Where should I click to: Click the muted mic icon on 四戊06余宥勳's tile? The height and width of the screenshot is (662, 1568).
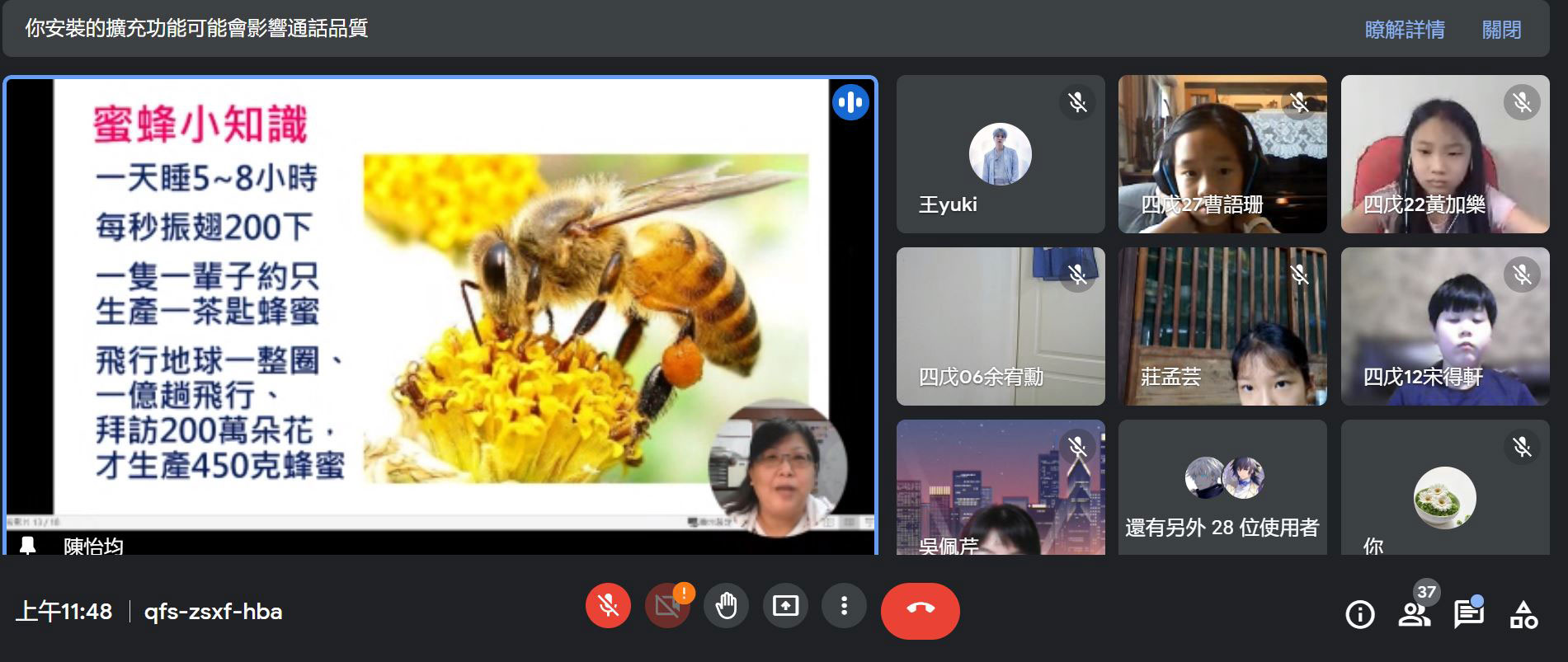(1077, 275)
